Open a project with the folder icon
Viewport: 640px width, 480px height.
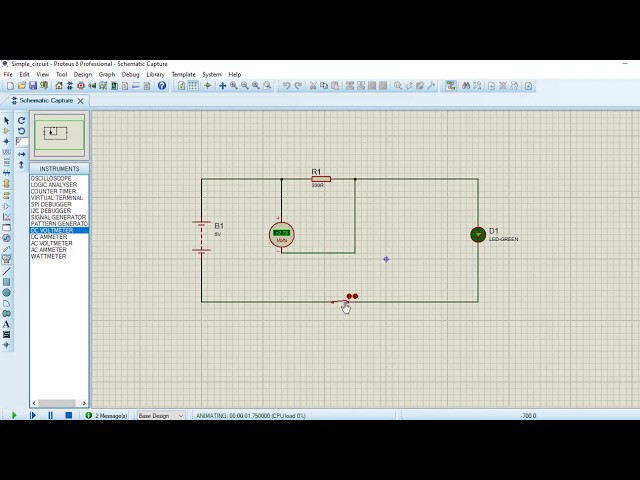point(22,86)
